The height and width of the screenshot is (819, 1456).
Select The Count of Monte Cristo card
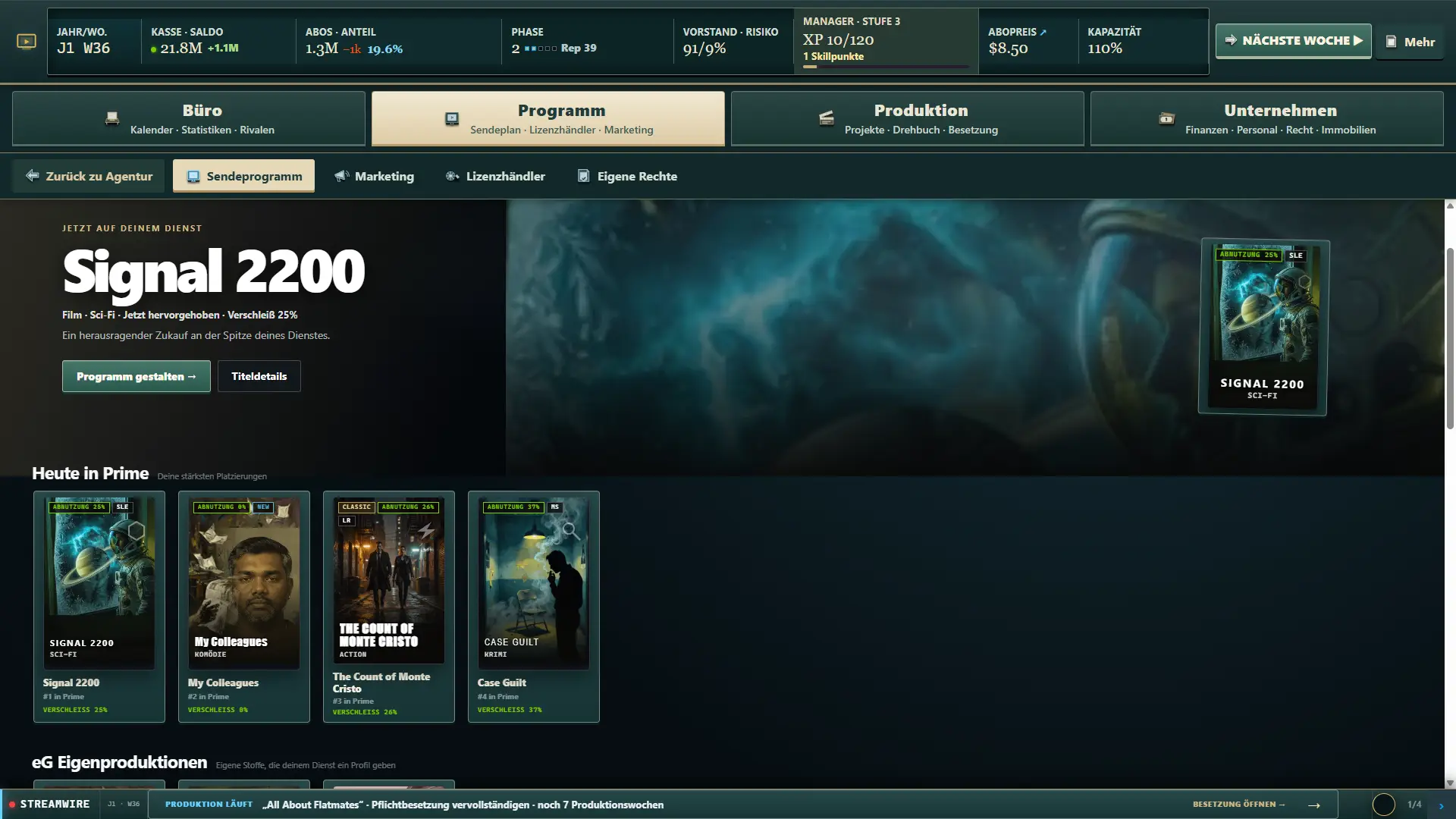click(389, 607)
